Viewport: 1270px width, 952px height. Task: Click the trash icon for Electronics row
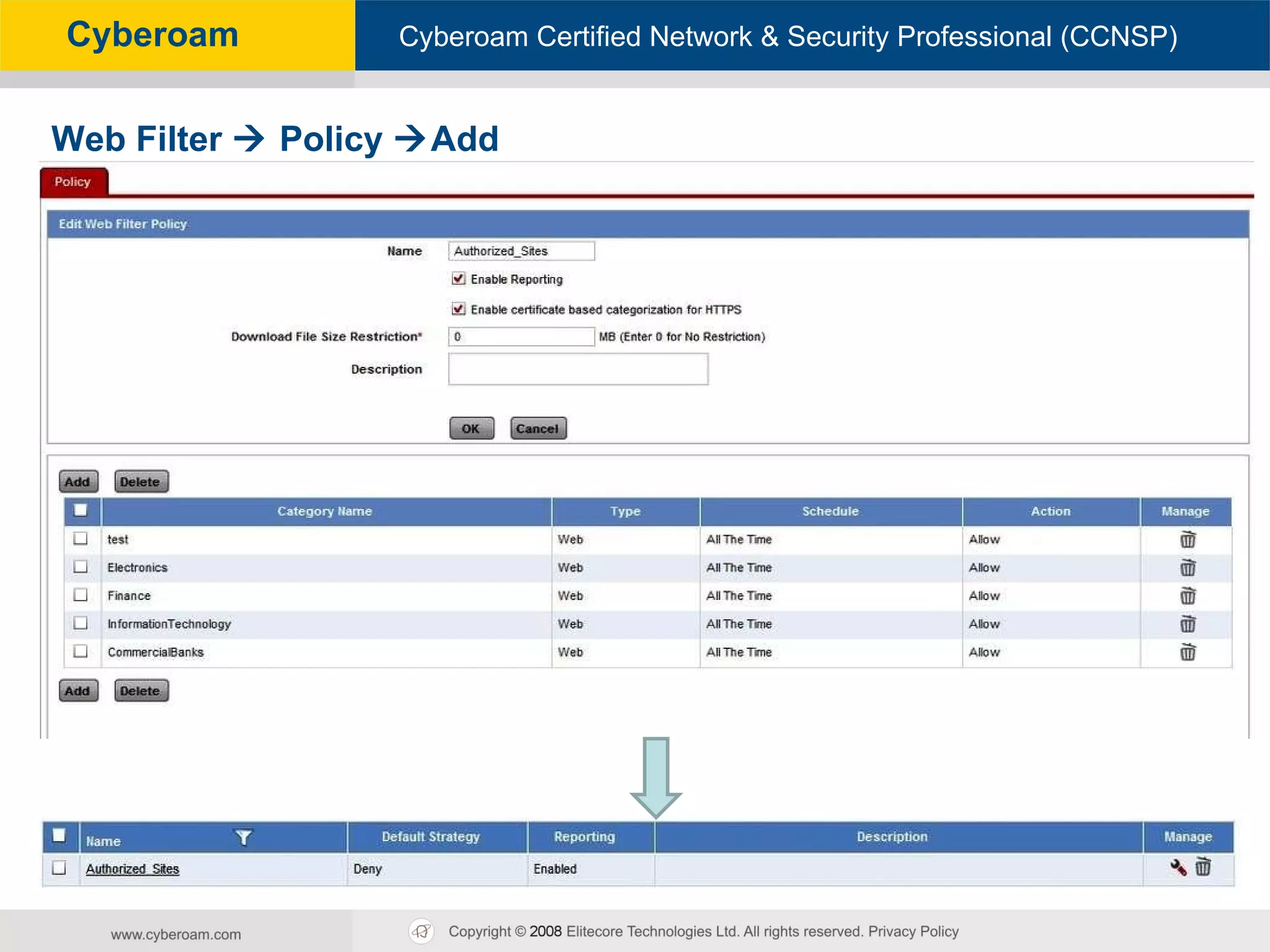(x=1188, y=567)
